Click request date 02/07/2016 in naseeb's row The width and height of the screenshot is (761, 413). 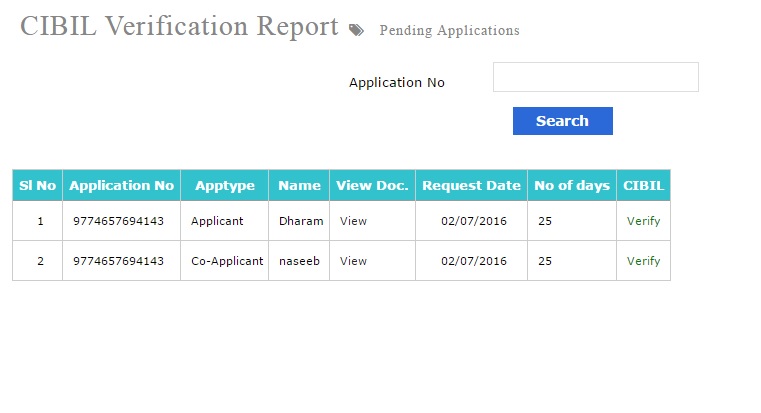point(474,261)
